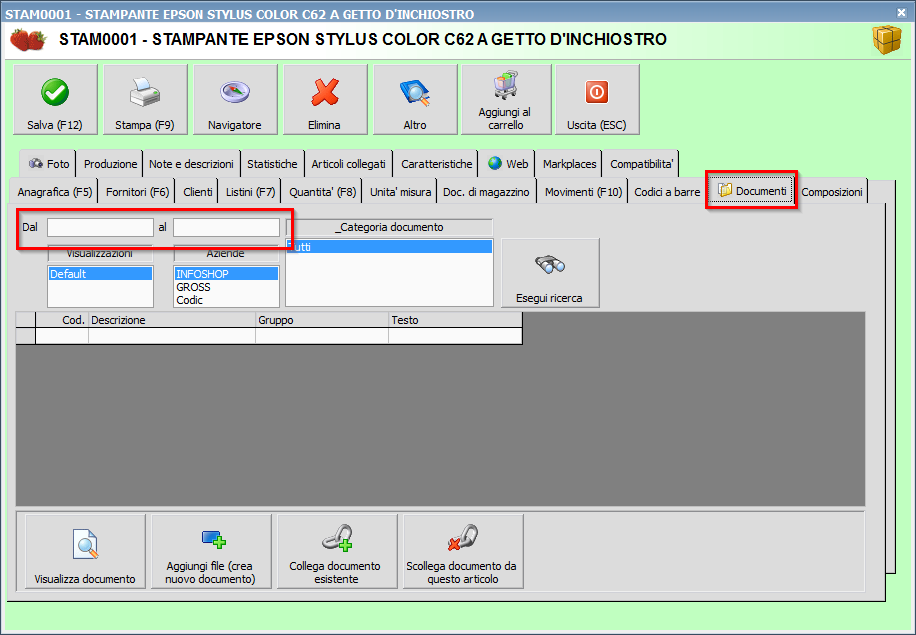This screenshot has height=635, width=916.
Task: Select Codic in Aziende list
Action: click(x=226, y=300)
